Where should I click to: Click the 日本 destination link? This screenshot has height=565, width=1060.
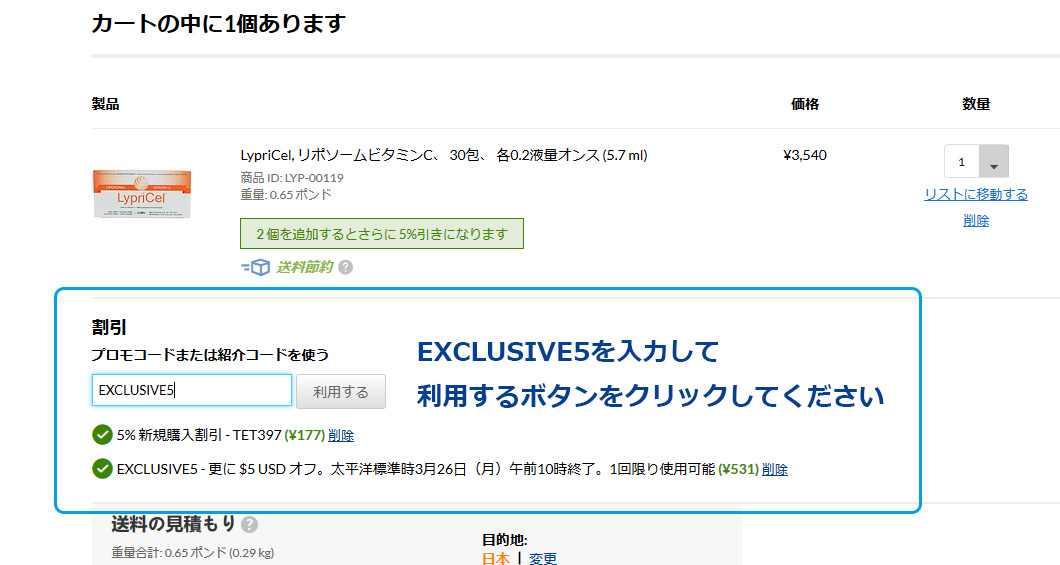click(495, 558)
